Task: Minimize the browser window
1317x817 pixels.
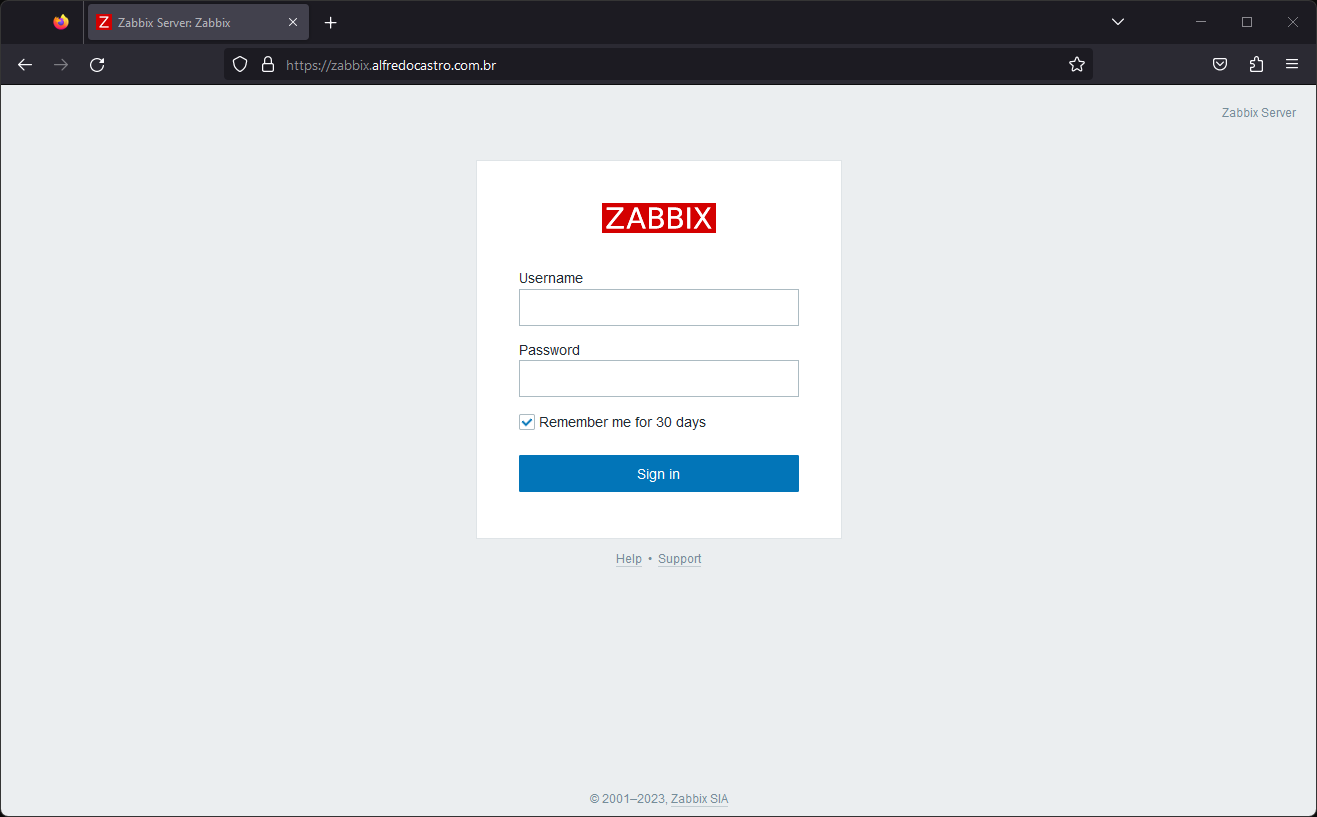Action: click(x=1201, y=22)
